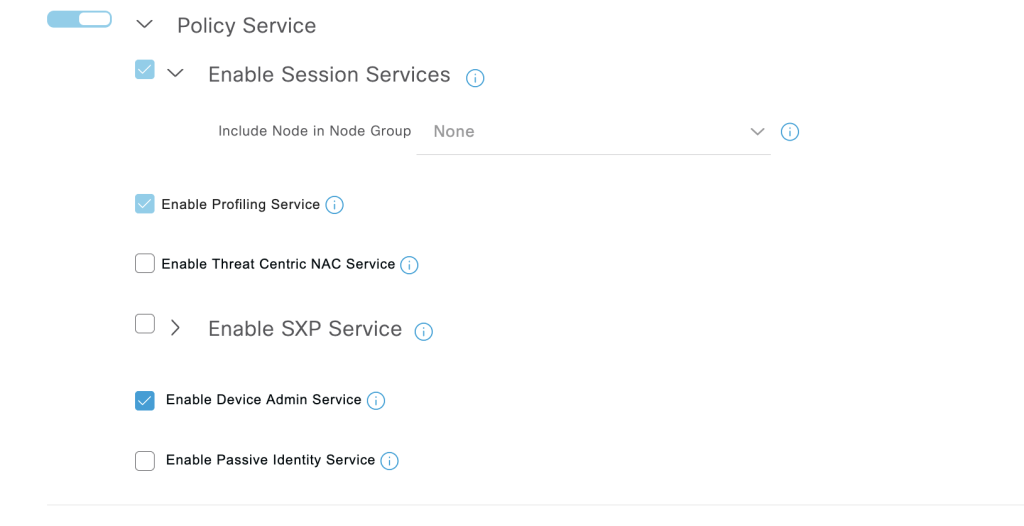
Task: Uncheck Enable Profiling Service checkbox
Action: [145, 204]
